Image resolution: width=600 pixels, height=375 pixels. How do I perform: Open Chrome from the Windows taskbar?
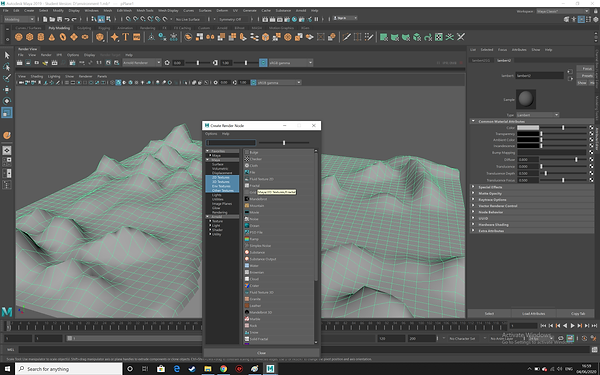point(223,369)
